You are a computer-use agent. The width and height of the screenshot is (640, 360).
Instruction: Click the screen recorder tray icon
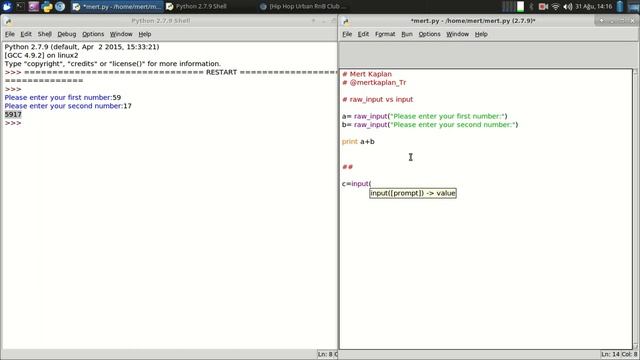click(543, 7)
